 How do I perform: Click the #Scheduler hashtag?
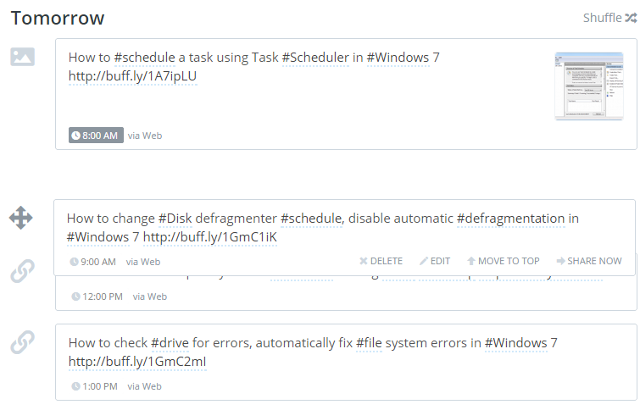314,58
